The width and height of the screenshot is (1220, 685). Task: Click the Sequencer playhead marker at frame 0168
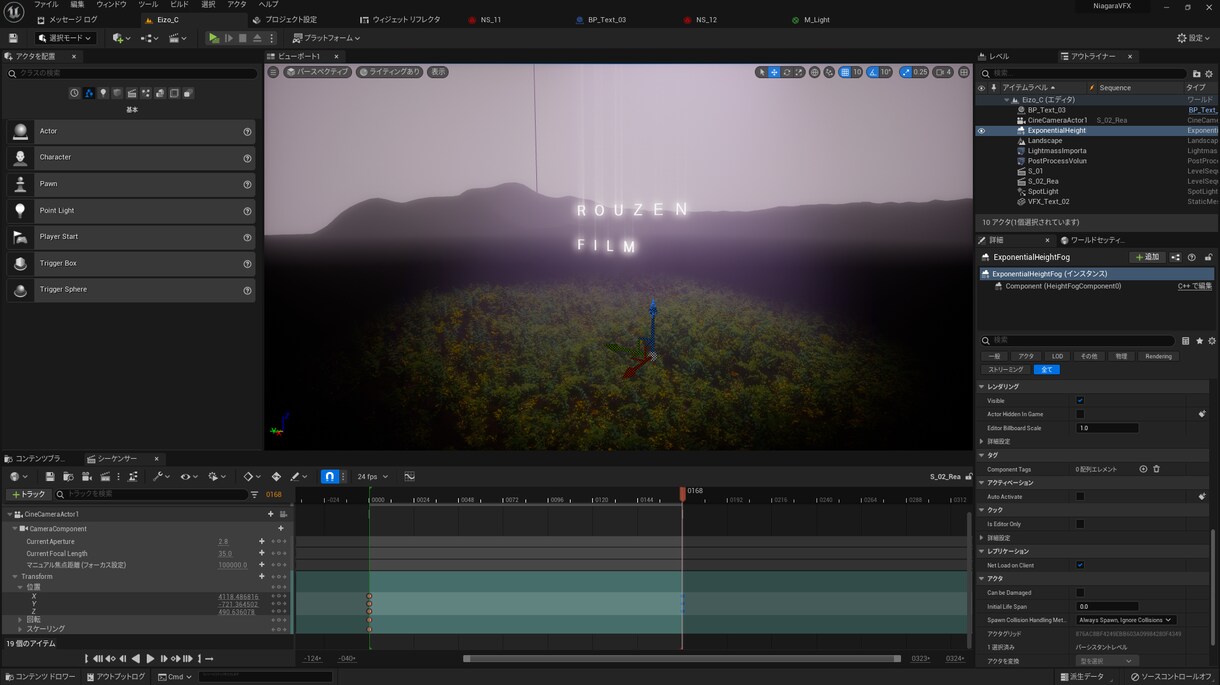coord(683,493)
